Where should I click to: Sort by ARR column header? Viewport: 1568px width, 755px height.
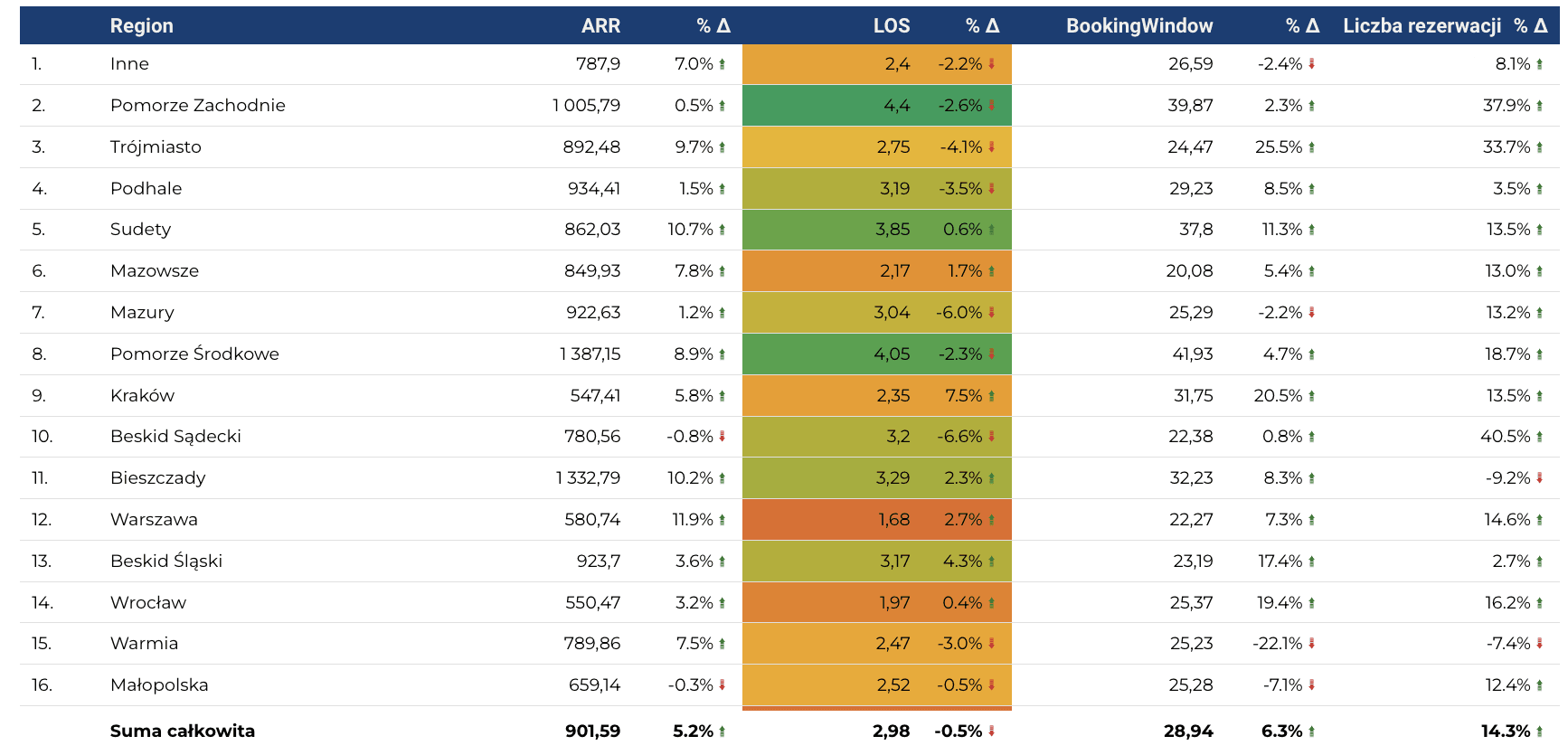pyautogui.click(x=600, y=26)
